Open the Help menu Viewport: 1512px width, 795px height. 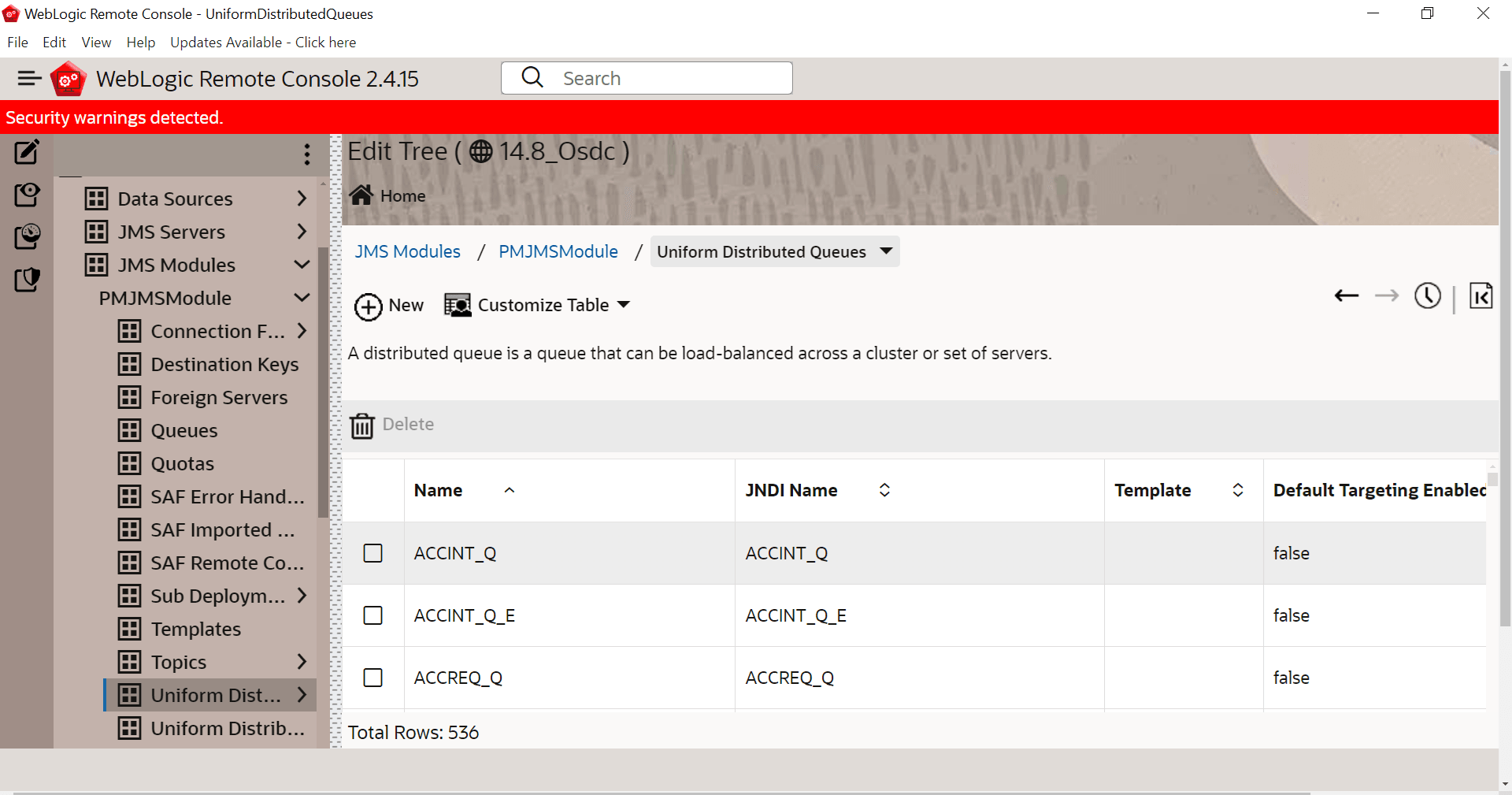[x=141, y=43]
